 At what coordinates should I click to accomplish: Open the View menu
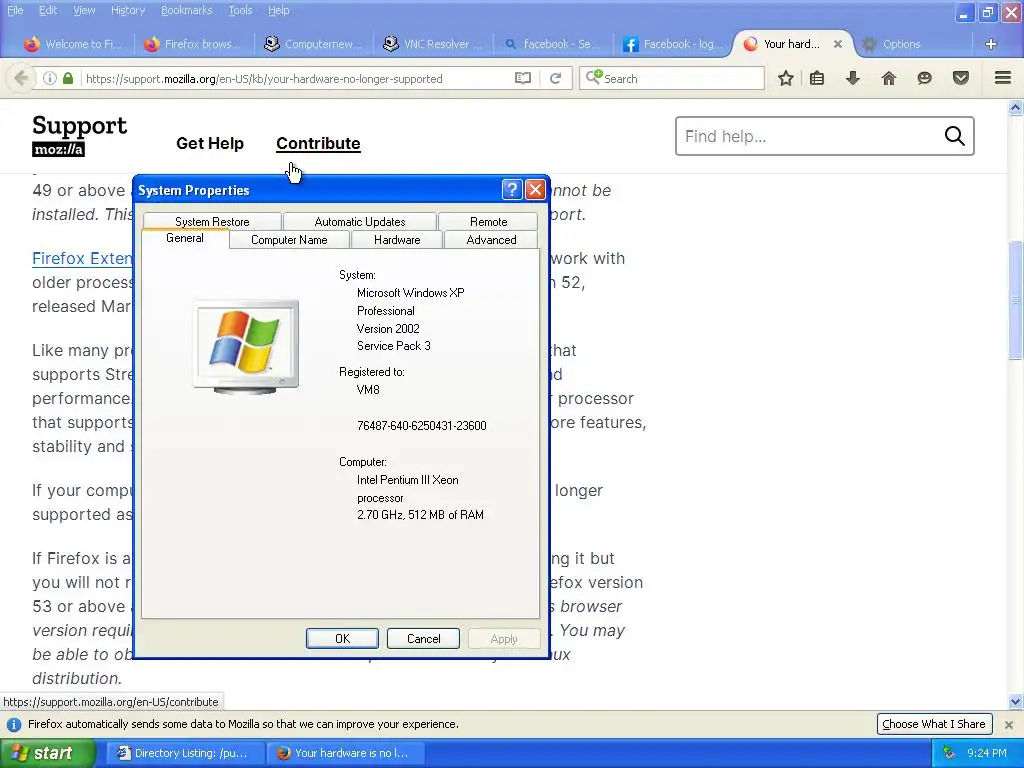coord(84,10)
